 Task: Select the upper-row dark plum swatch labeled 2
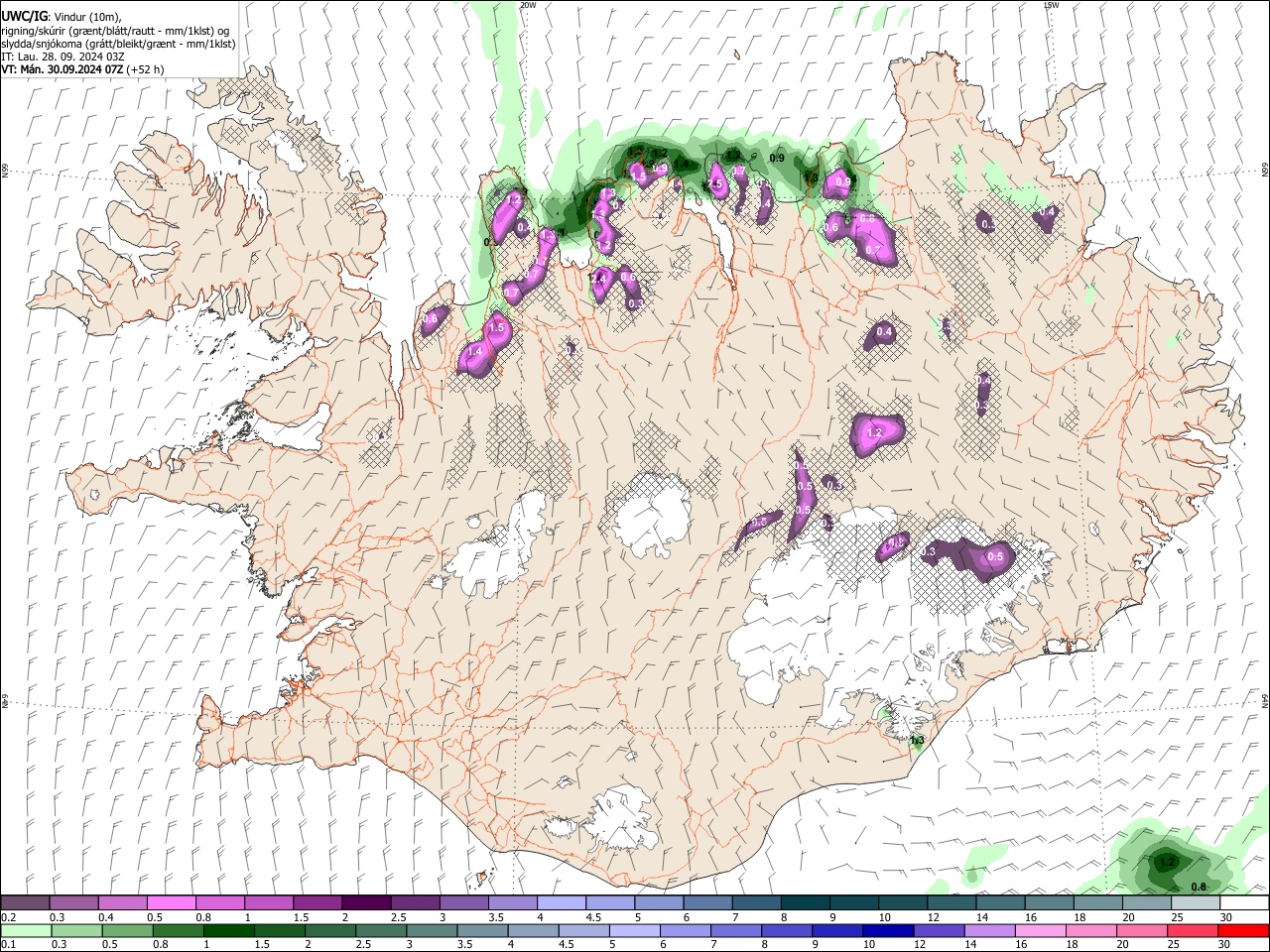click(366, 902)
